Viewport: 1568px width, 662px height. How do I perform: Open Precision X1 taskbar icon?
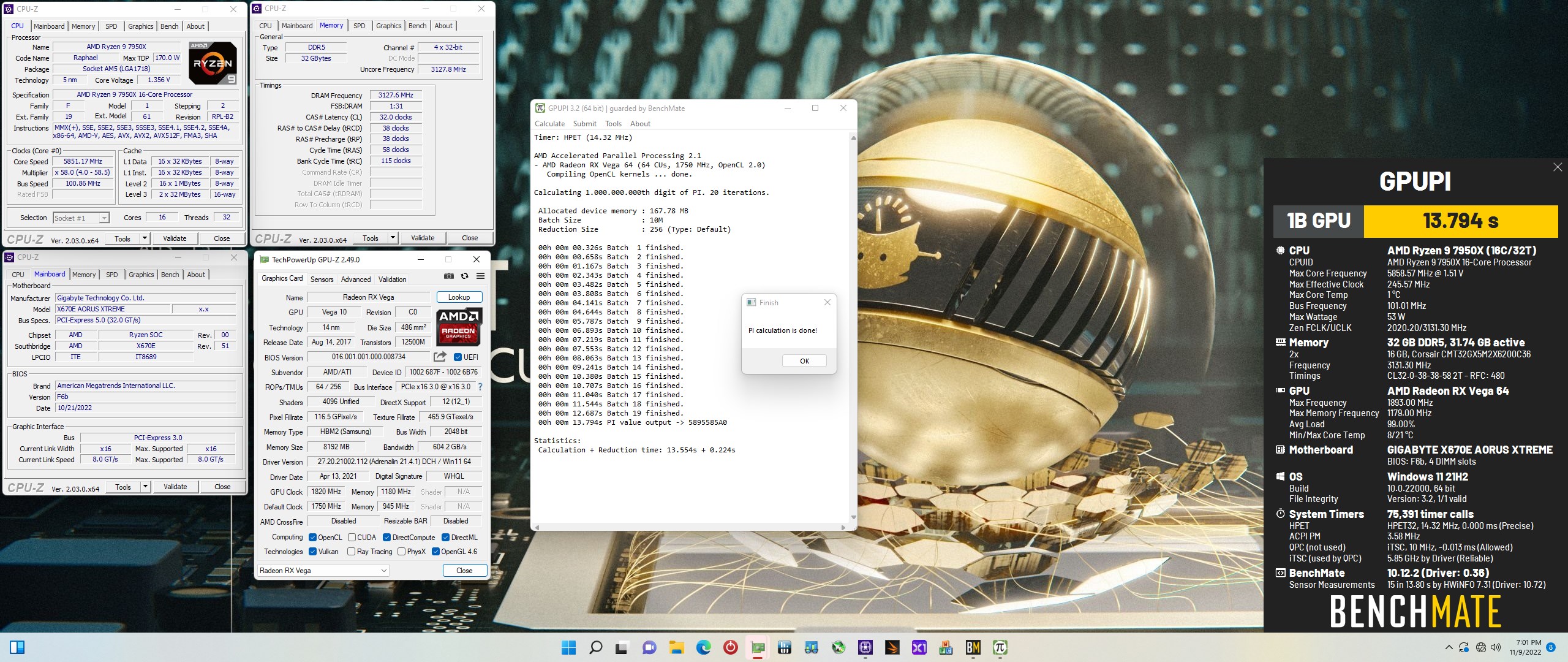point(919,647)
